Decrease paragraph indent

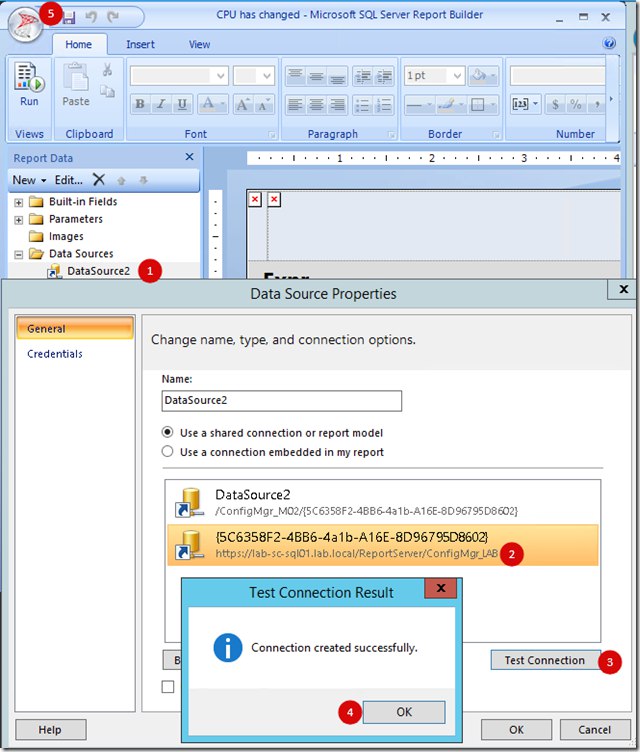tap(363, 76)
